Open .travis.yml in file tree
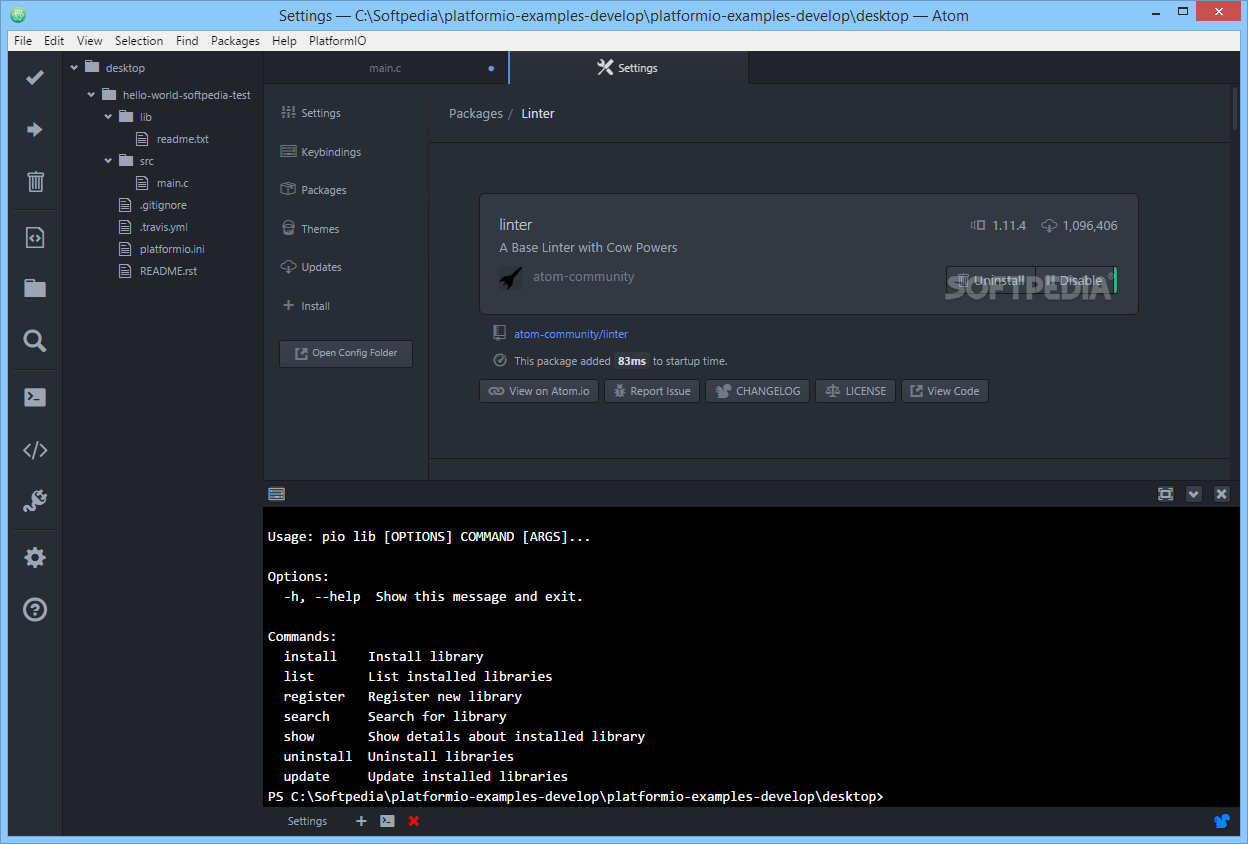Screen dimensions: 1248x844 tap(163, 227)
